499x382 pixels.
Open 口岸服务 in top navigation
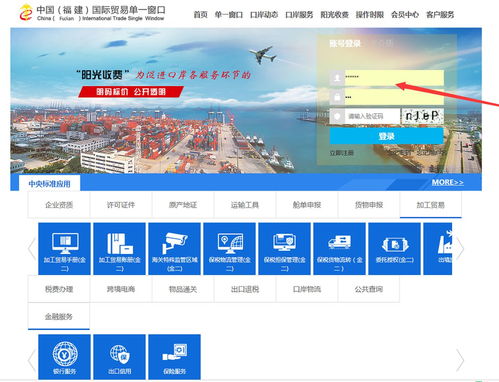click(x=299, y=15)
